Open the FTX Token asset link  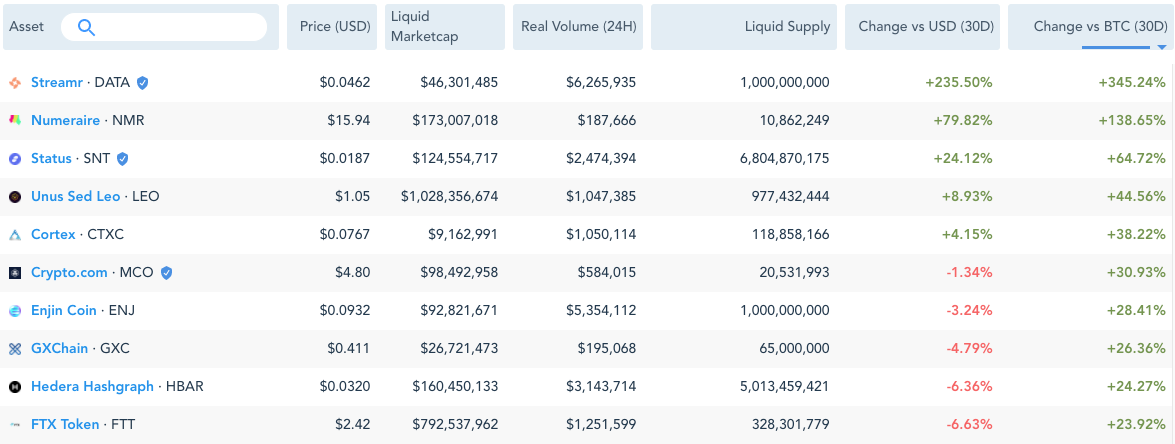tap(65, 425)
